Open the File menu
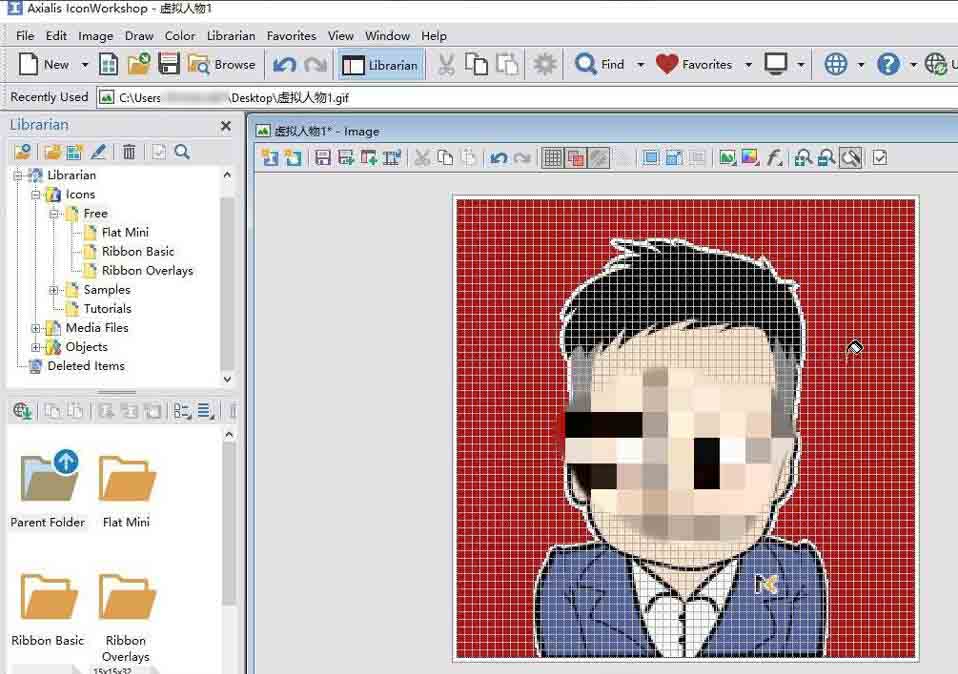The image size is (958, 674). [x=25, y=35]
